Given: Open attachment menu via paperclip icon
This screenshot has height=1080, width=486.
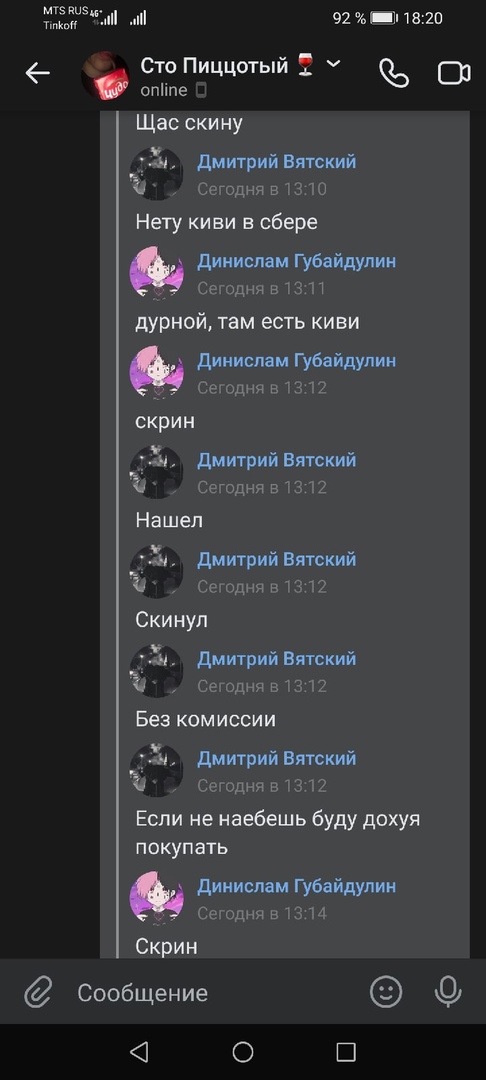Looking at the screenshot, I should [x=39, y=993].
